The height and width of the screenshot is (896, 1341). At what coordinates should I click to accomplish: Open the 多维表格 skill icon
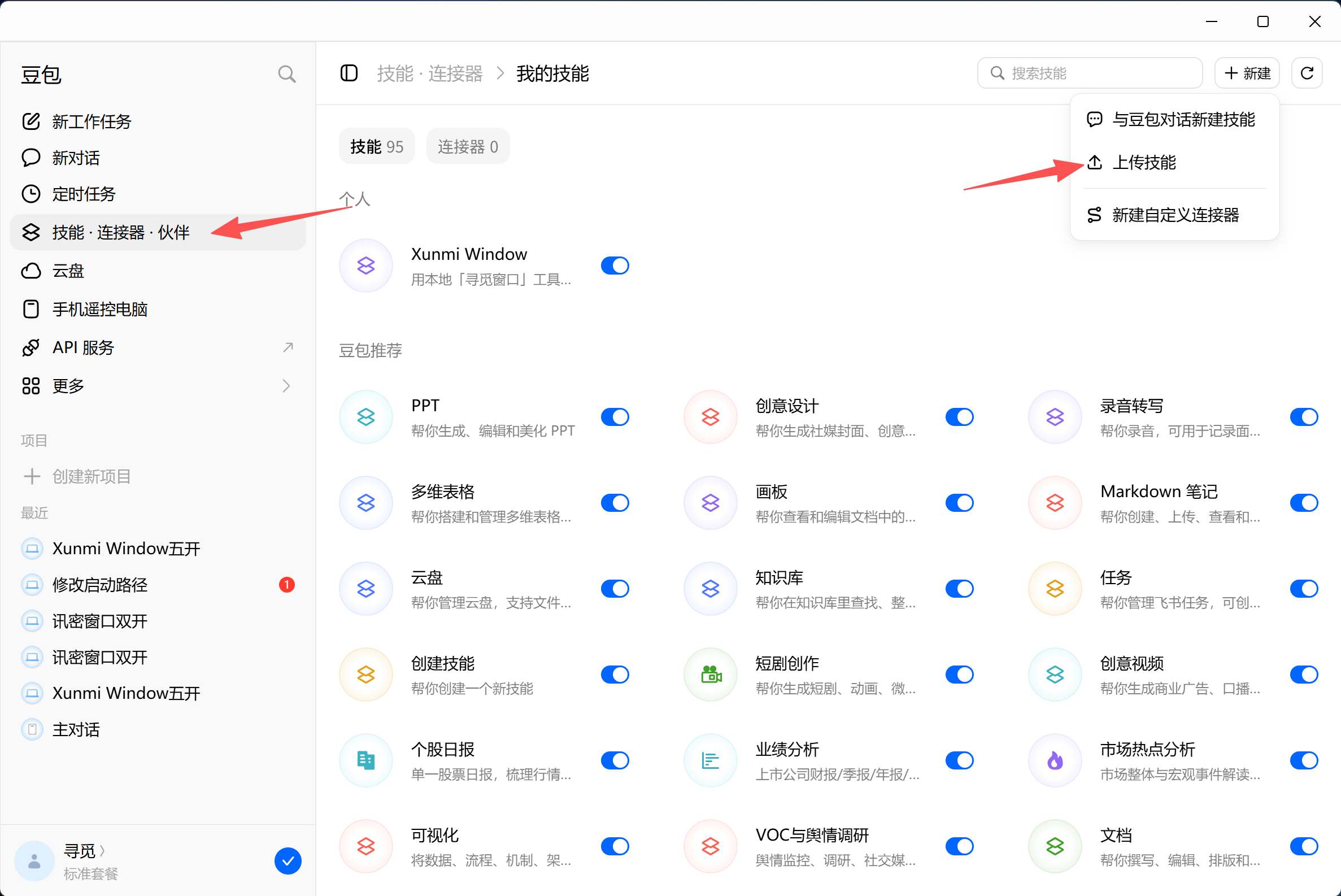365,503
